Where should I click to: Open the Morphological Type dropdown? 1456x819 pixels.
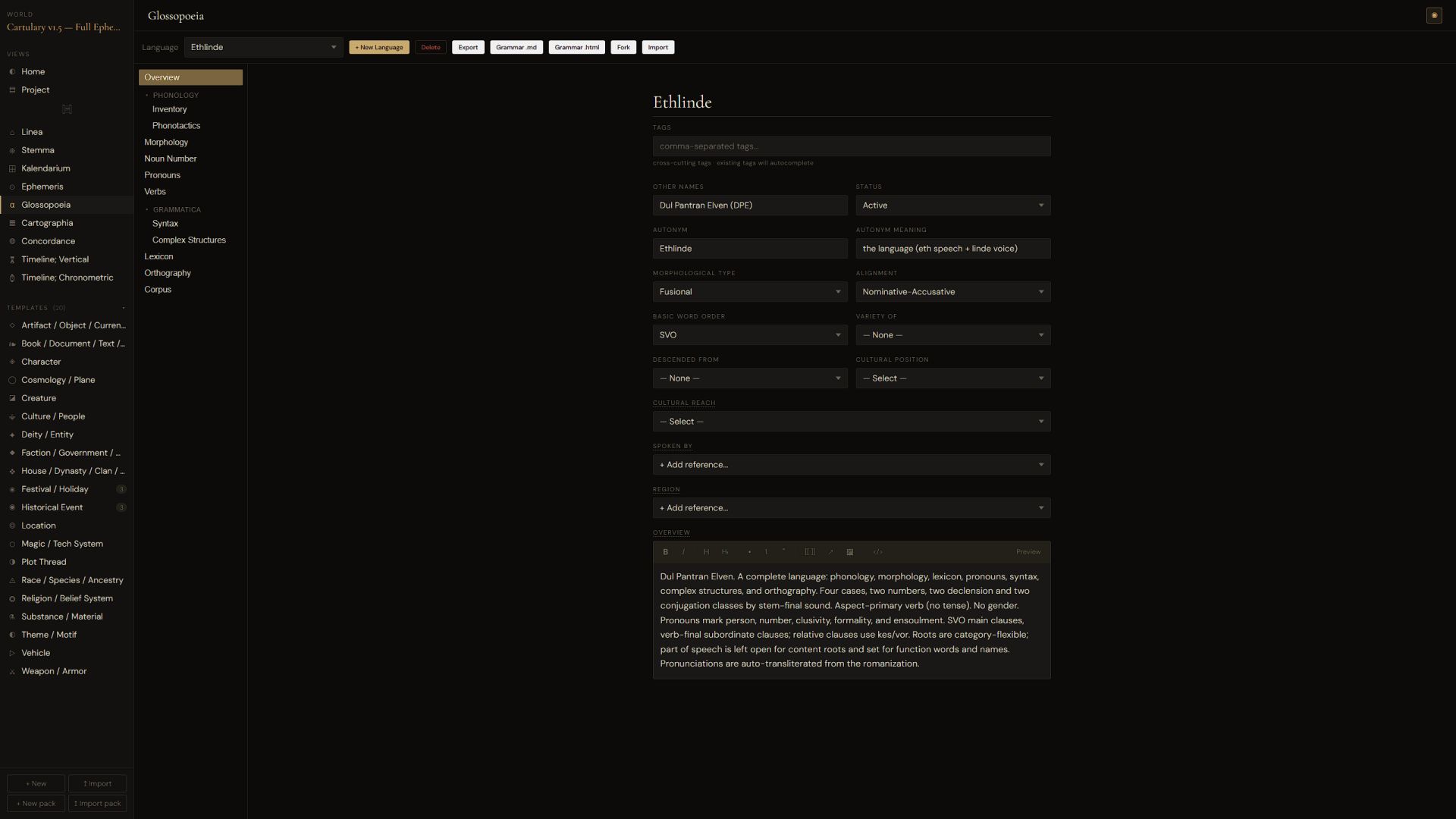tap(749, 292)
